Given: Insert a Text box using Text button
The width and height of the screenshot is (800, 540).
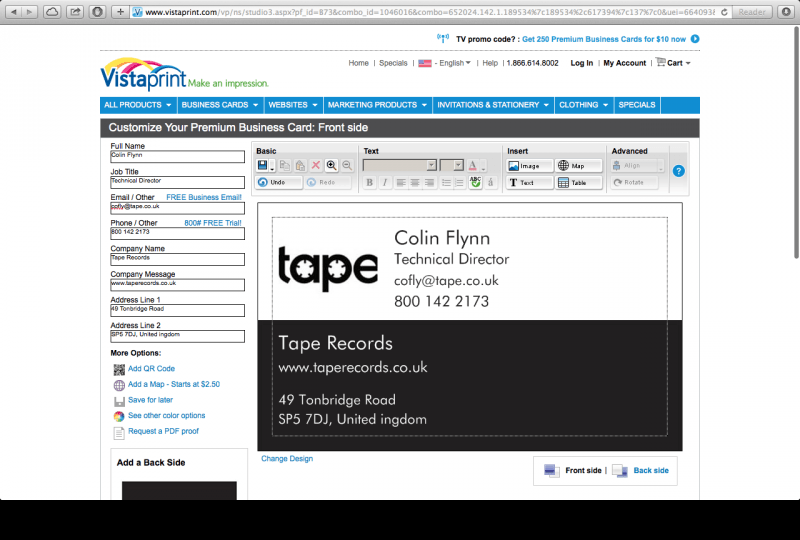Looking at the screenshot, I should 530,183.
